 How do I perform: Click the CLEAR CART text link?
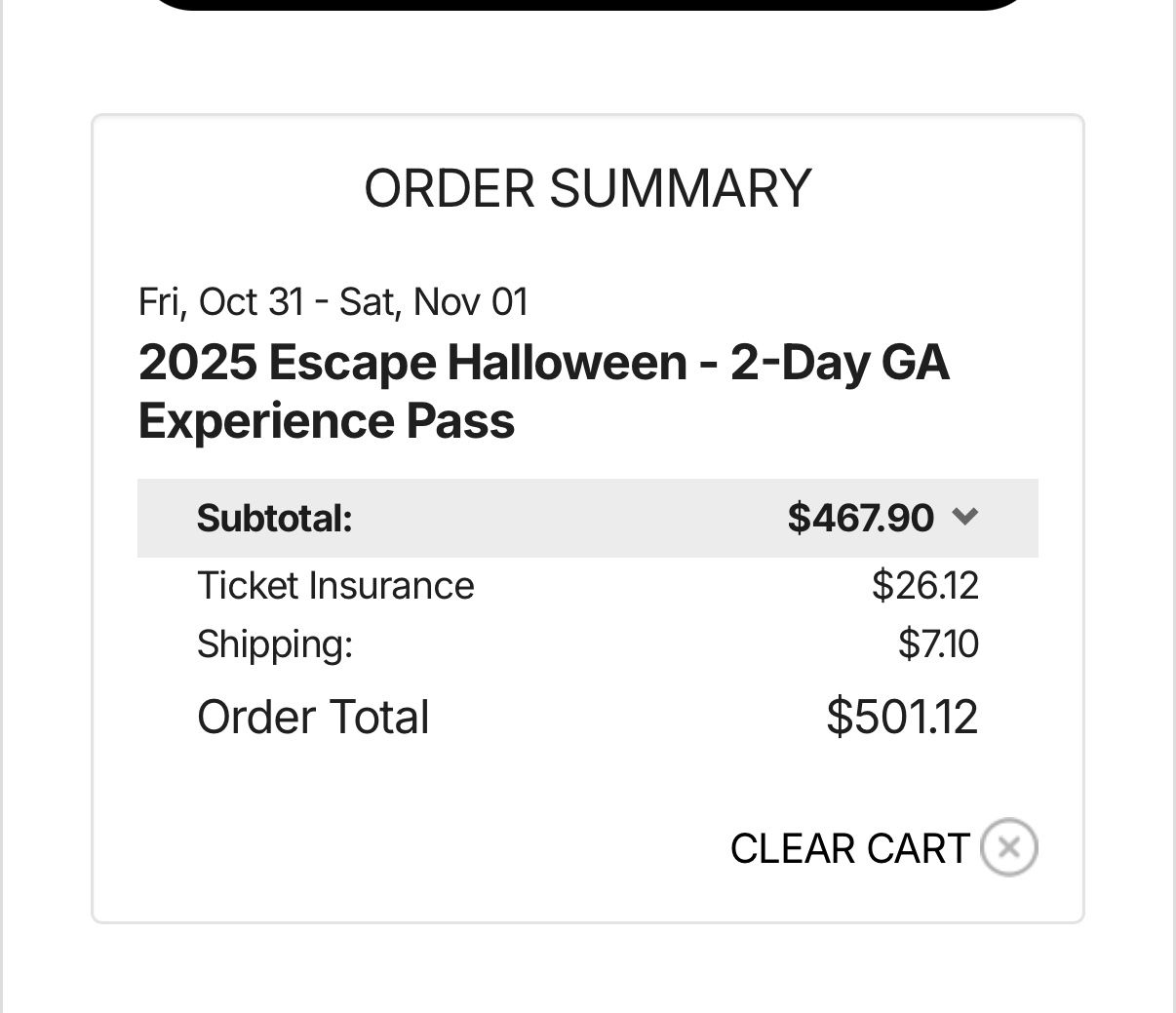point(849,848)
